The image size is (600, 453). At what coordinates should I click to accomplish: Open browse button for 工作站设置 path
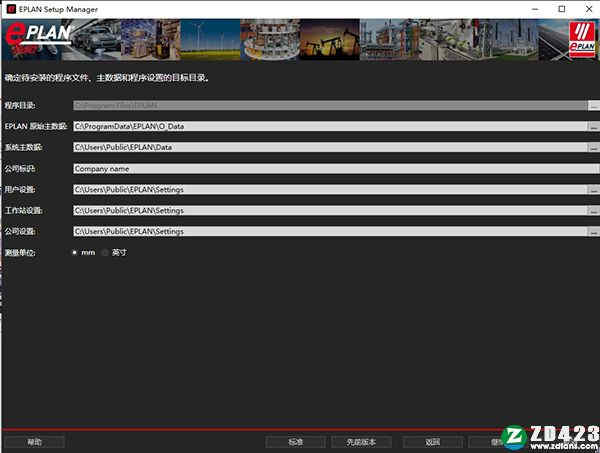coord(594,210)
